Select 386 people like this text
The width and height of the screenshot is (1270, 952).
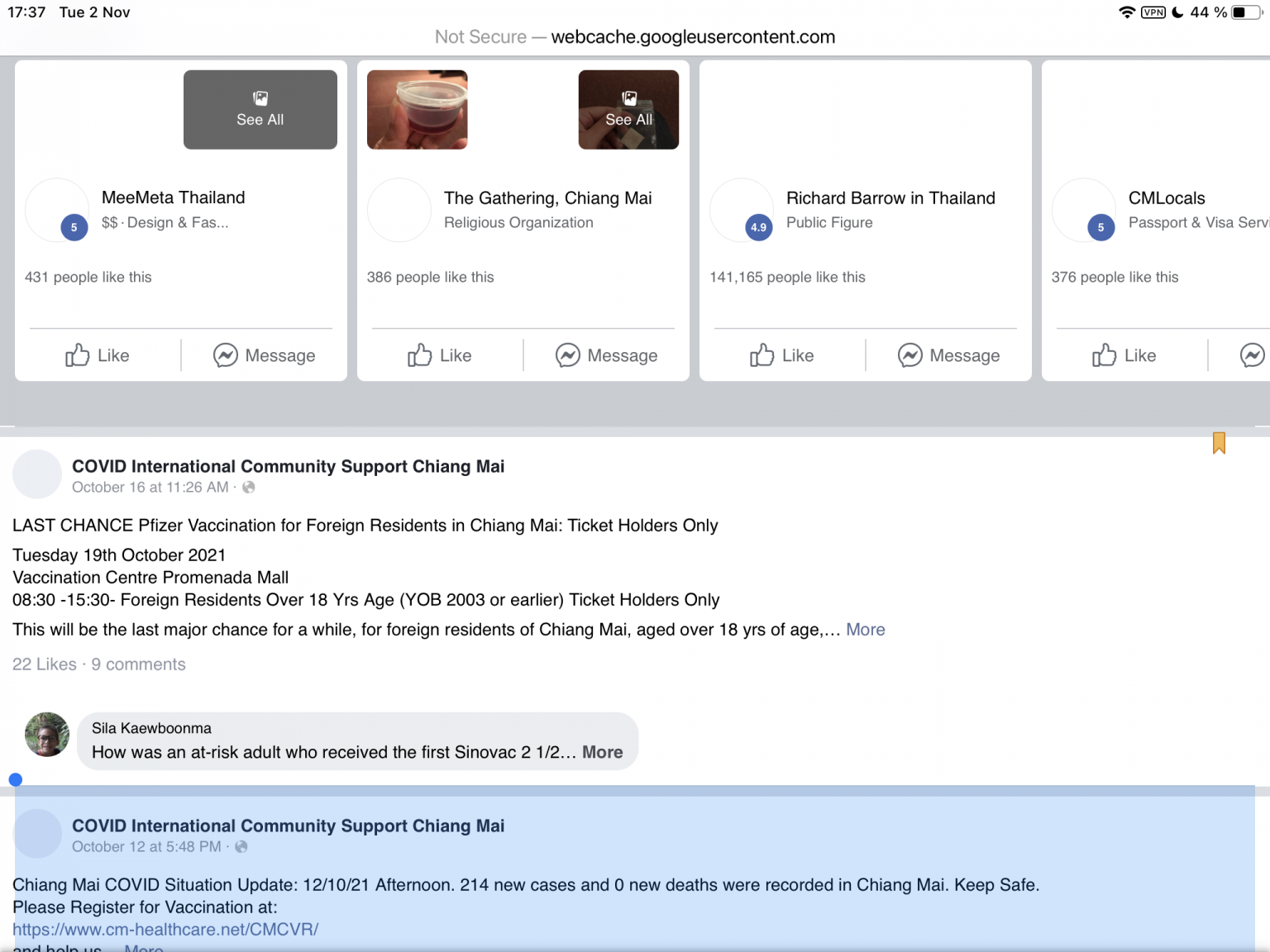[431, 277]
